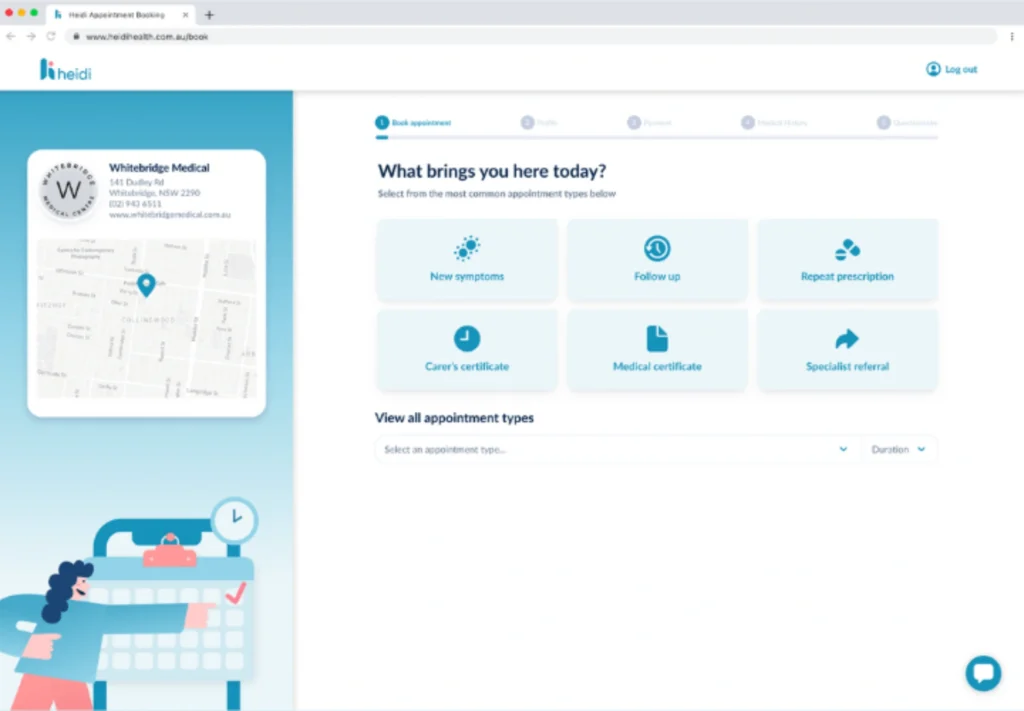Click the What brings you here today? heading
Viewport: 1024px width, 711px height.
[492, 171]
